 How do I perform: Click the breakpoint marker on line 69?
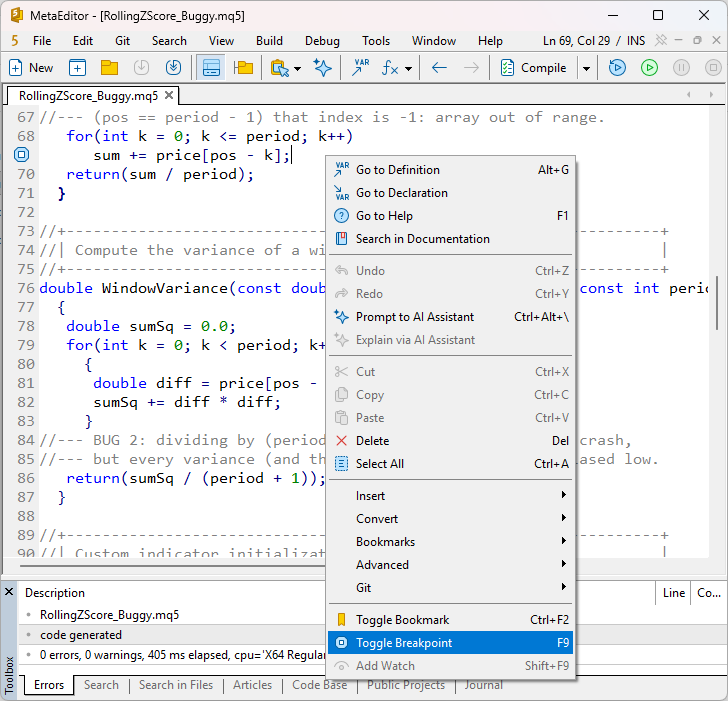21,155
